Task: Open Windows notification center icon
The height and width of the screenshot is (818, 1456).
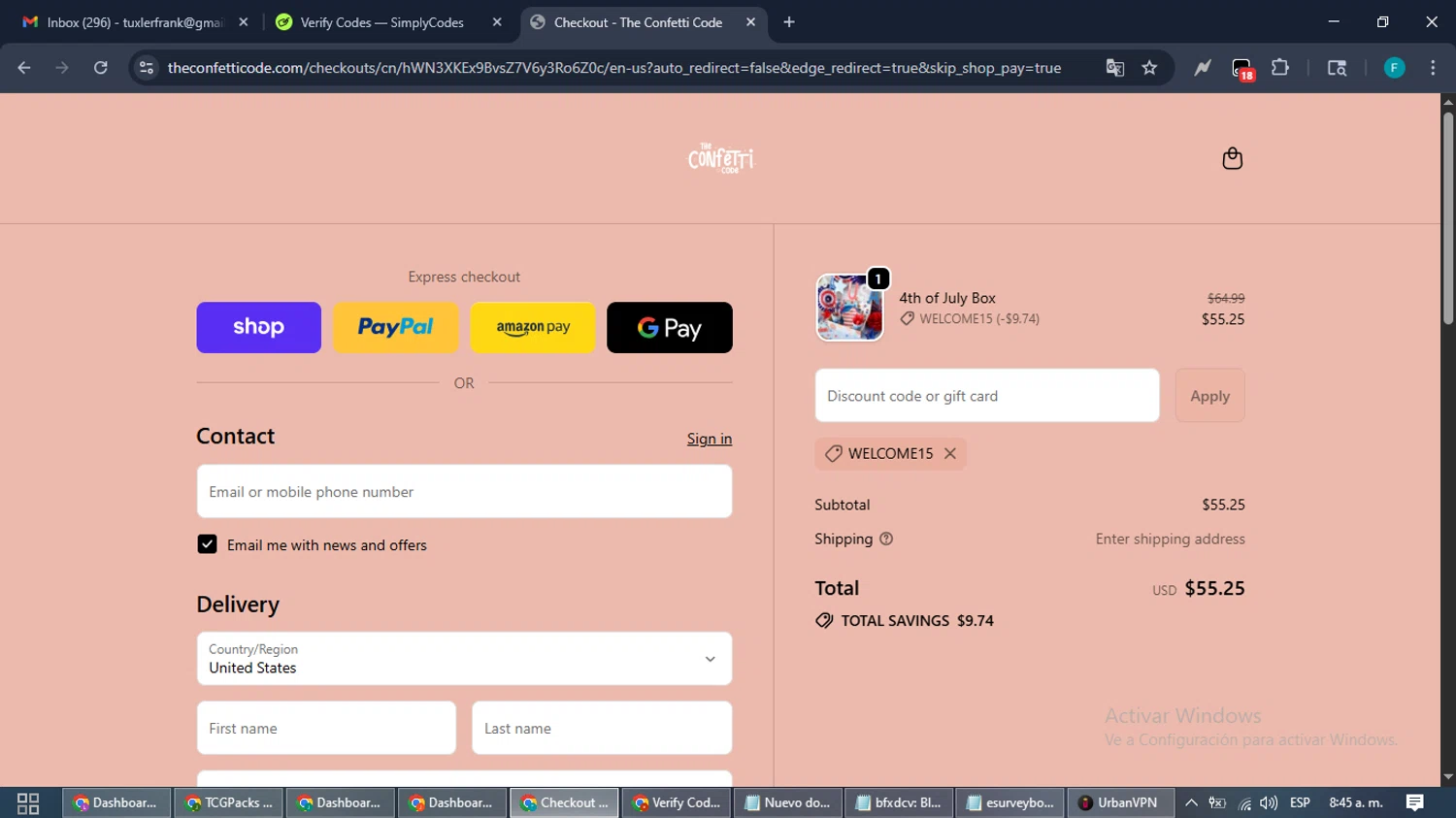Action: (x=1415, y=802)
